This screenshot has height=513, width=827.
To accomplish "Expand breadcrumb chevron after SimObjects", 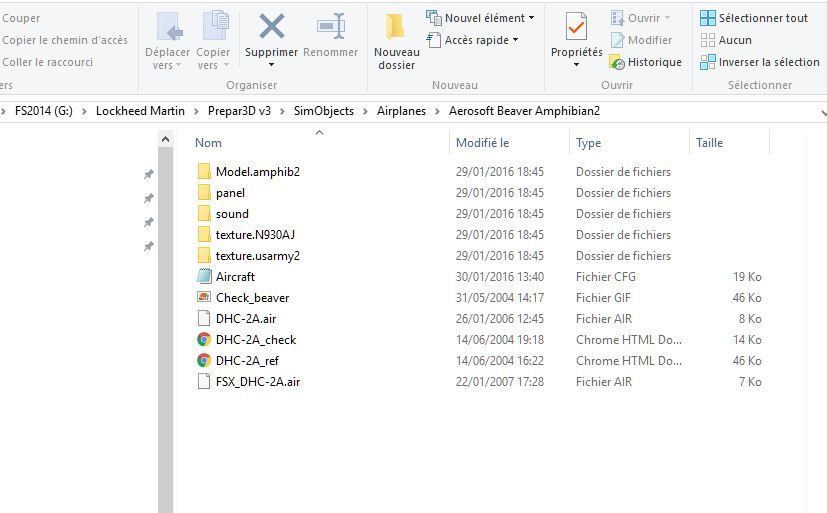I will coord(365,111).
